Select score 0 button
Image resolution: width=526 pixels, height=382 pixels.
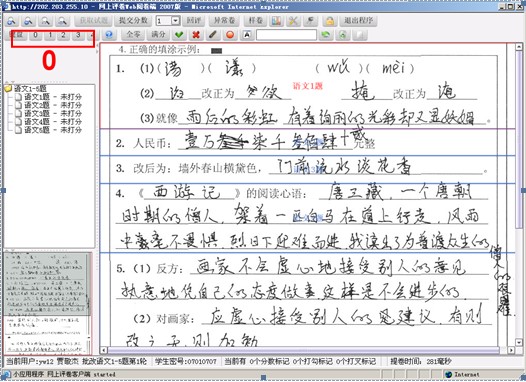tap(35, 35)
